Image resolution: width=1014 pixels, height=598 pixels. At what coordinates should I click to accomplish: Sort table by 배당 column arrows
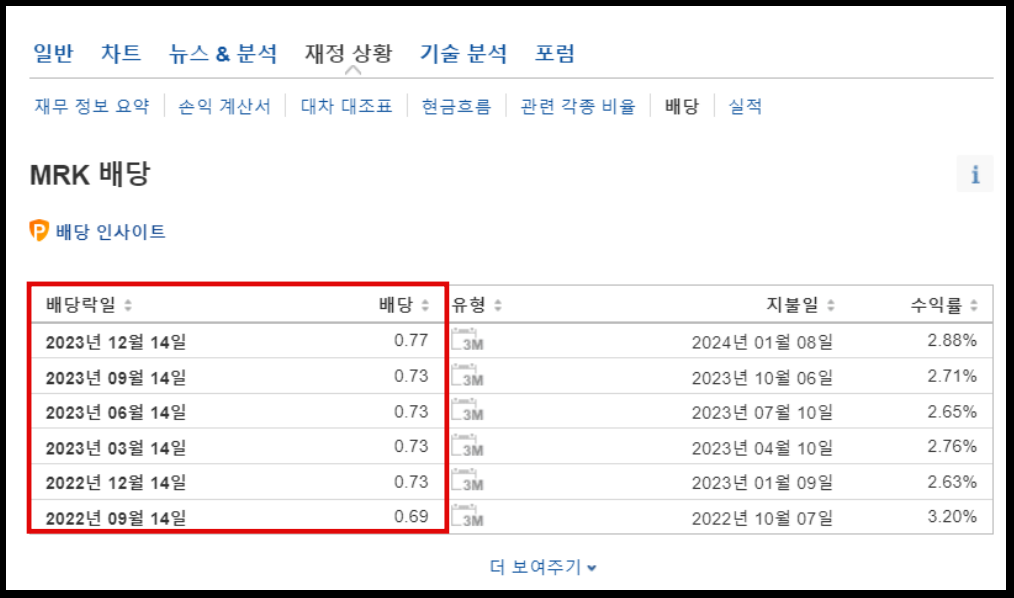click(425, 305)
